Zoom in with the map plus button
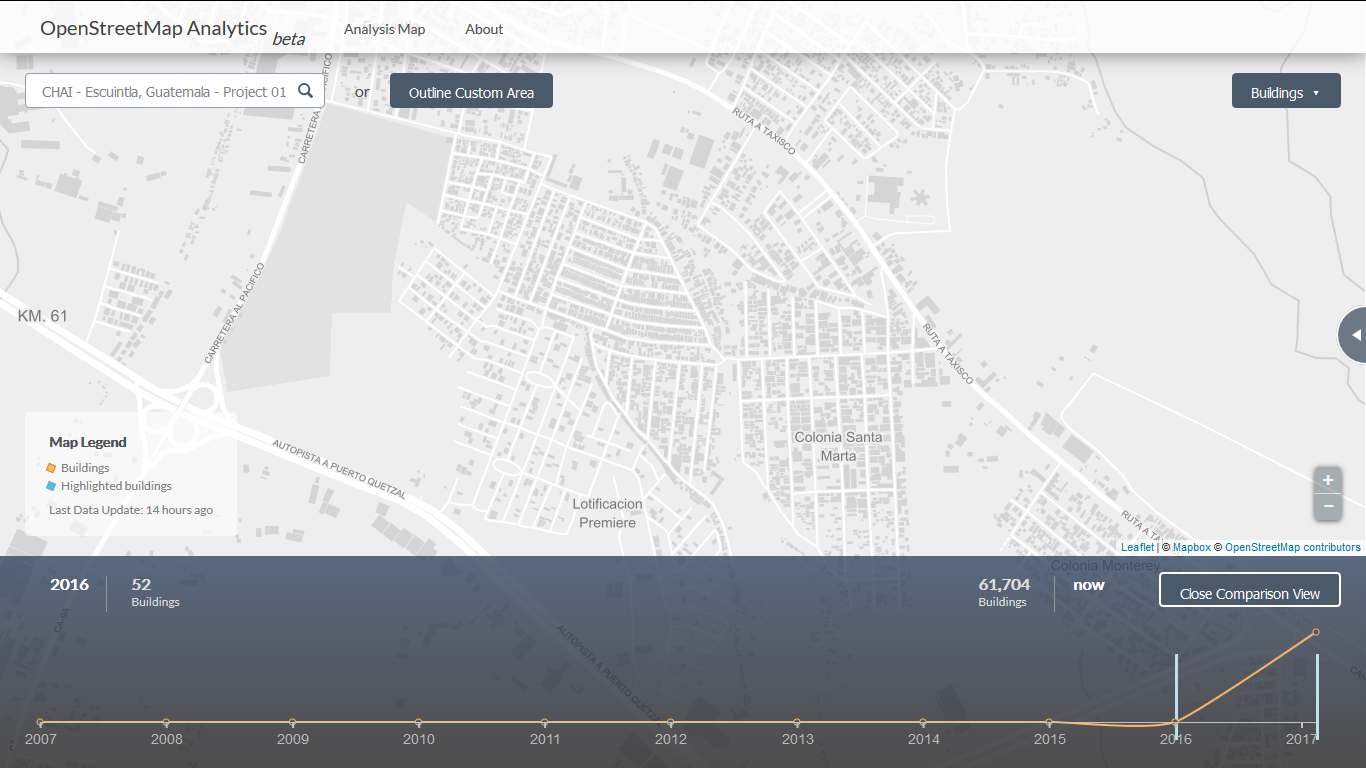 [x=1328, y=480]
